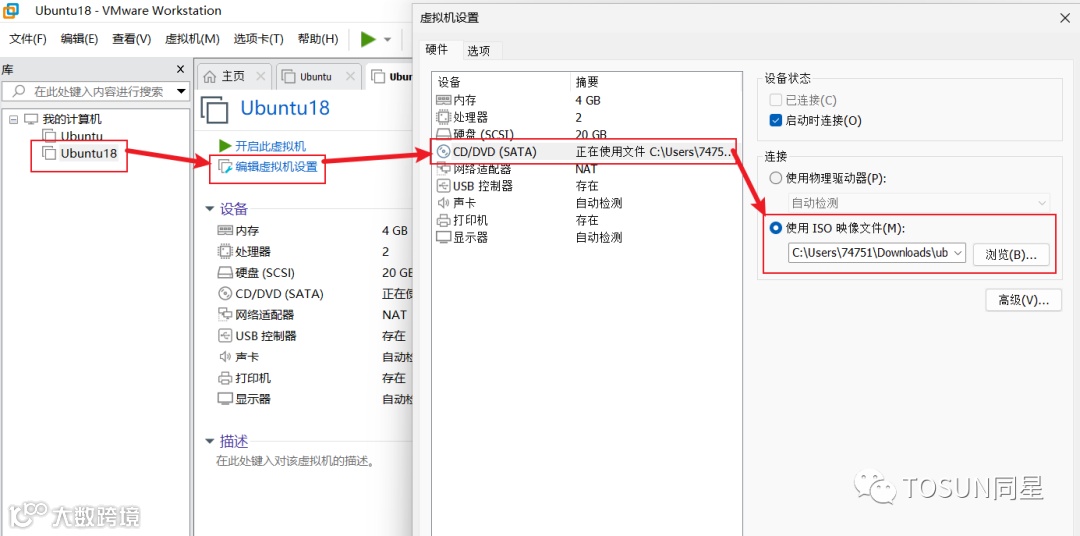Click the 显示器 icon in the VM summary

pyautogui.click(x=225, y=399)
